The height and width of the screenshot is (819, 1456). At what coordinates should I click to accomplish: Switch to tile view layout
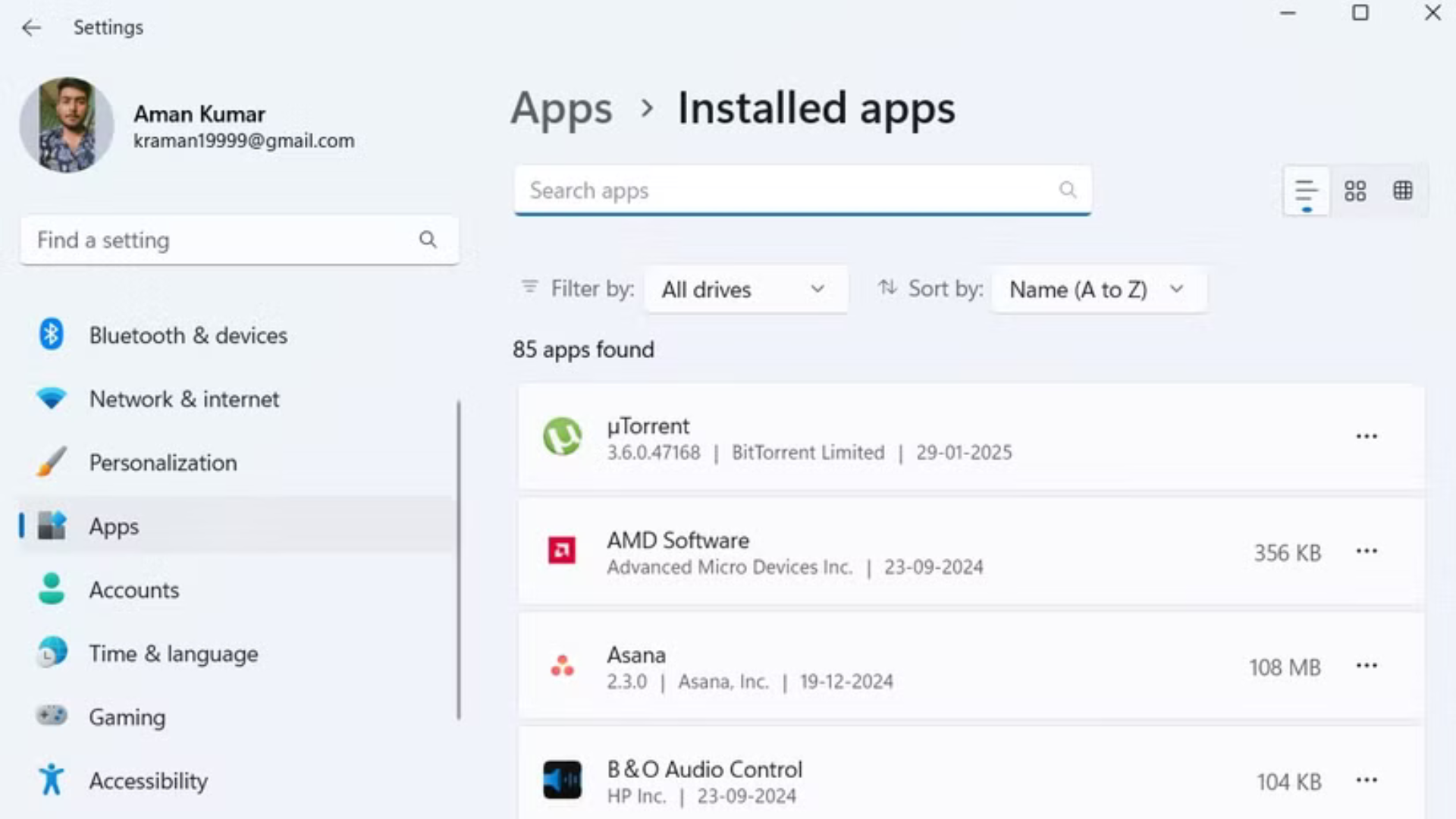(1355, 190)
